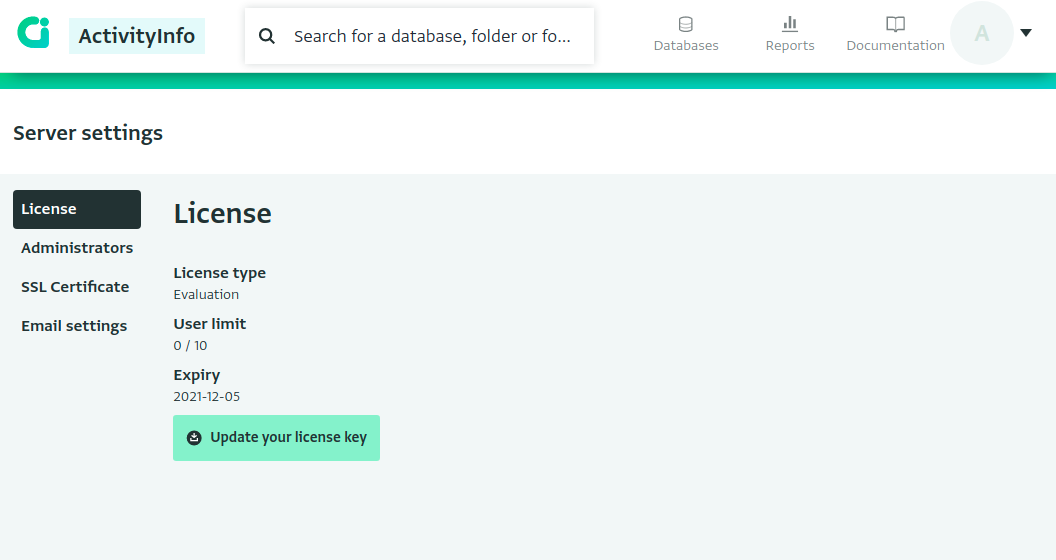Click the ActivityInfo green logo icon
This screenshot has height=560, width=1056.
coord(34,32)
